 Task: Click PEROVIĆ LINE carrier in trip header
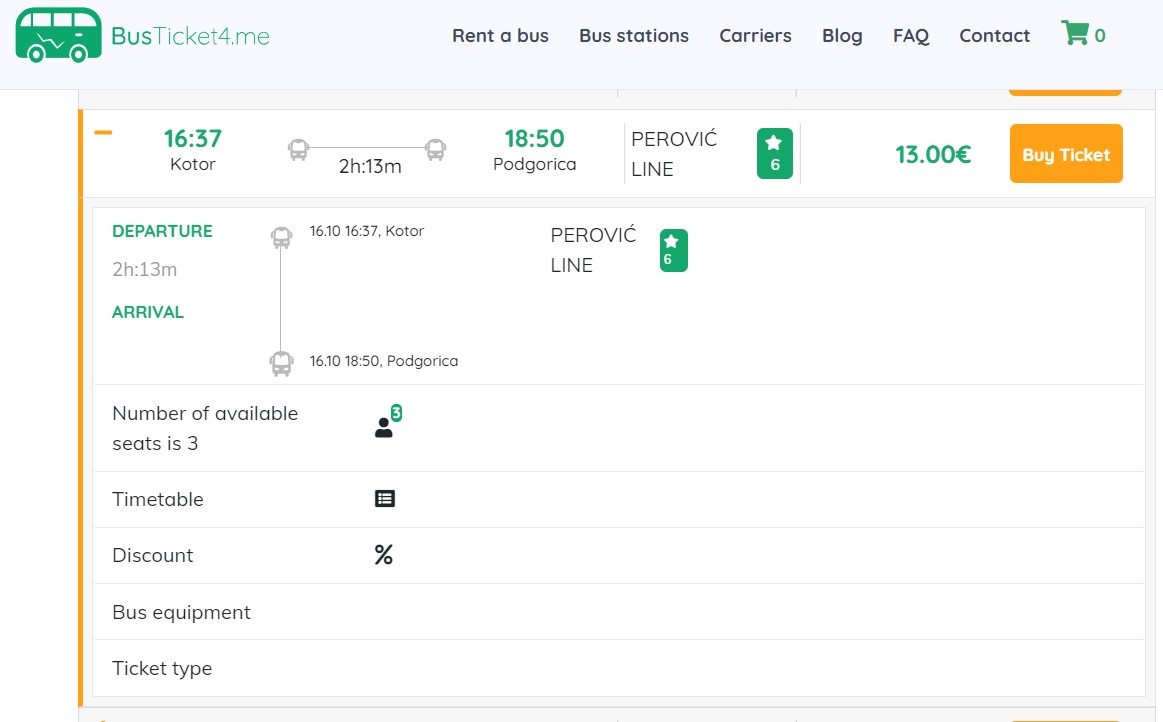click(674, 154)
